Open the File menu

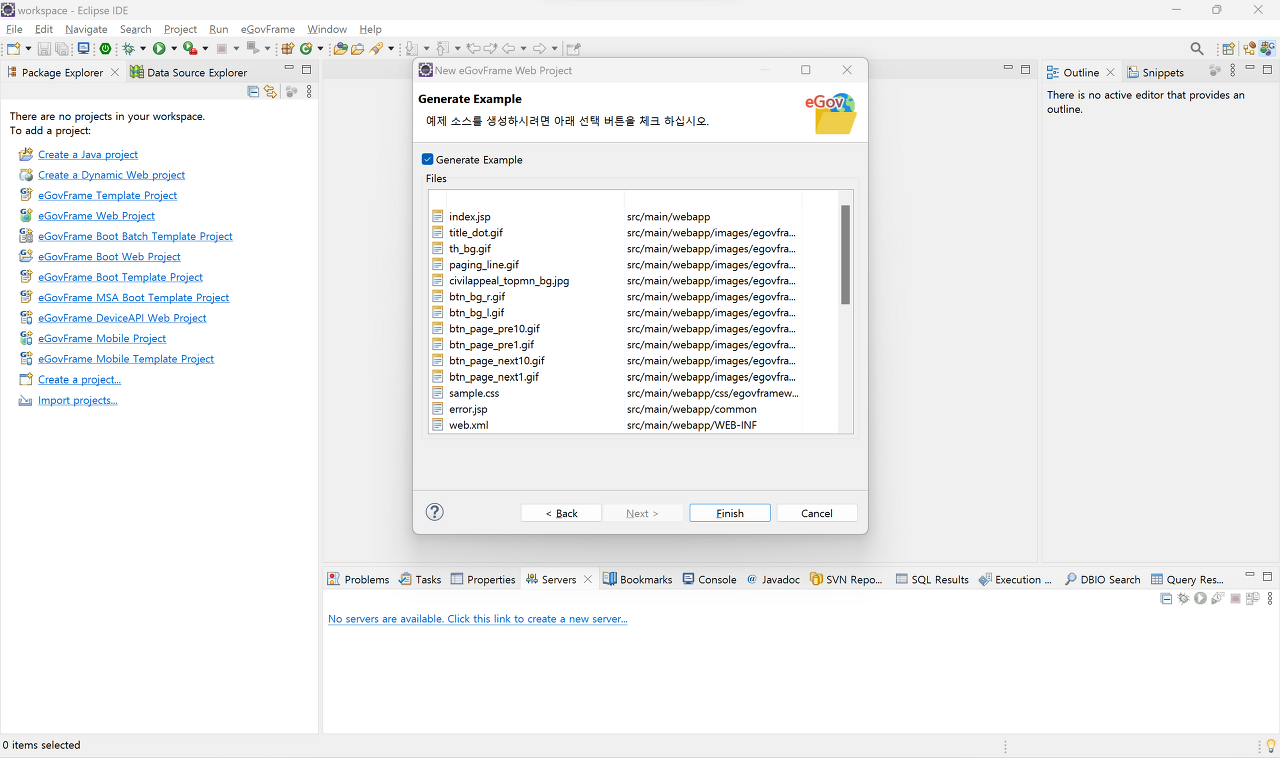pos(14,29)
